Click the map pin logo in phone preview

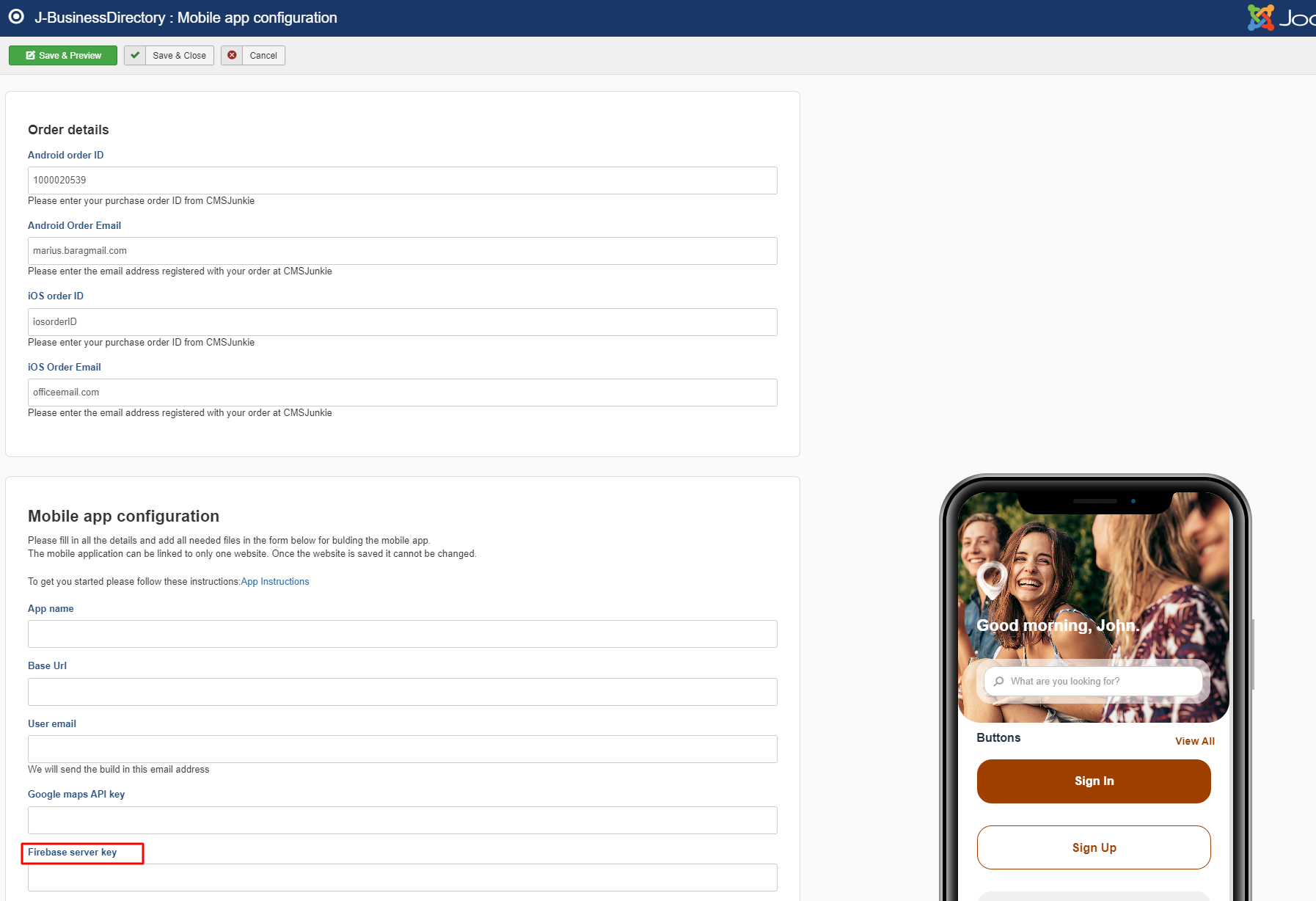pos(992,577)
